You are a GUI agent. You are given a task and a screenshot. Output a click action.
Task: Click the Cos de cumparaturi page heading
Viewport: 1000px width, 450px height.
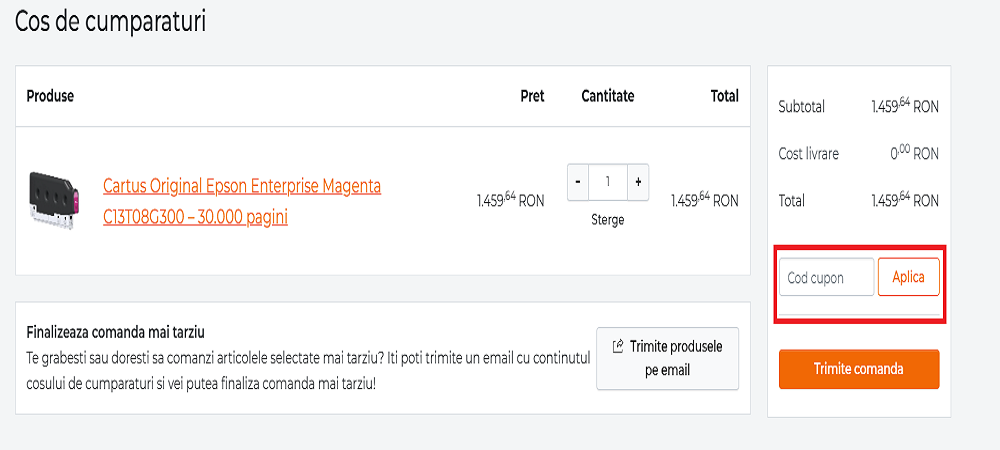point(110,22)
